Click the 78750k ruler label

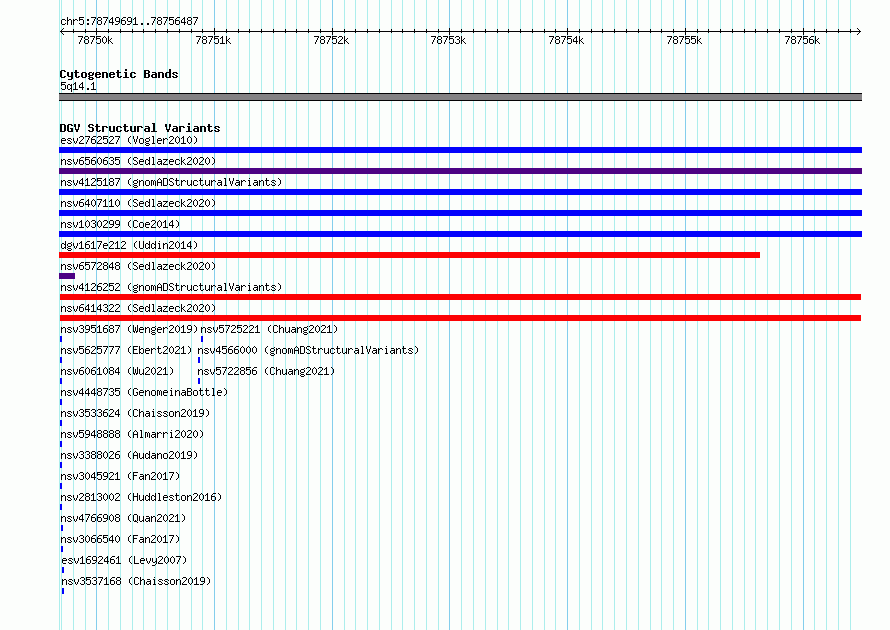pos(95,40)
